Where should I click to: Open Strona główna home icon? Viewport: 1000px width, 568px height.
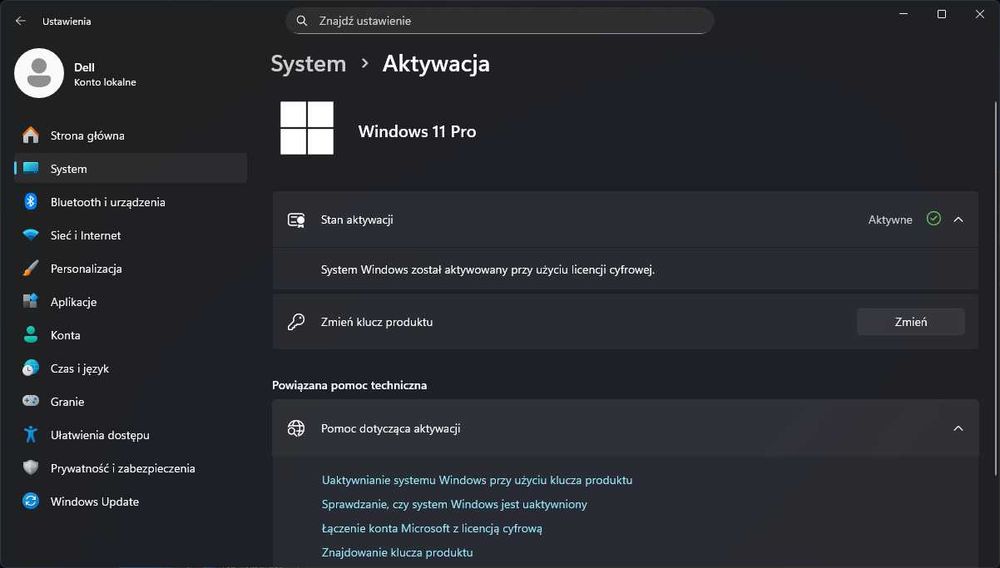coord(31,135)
